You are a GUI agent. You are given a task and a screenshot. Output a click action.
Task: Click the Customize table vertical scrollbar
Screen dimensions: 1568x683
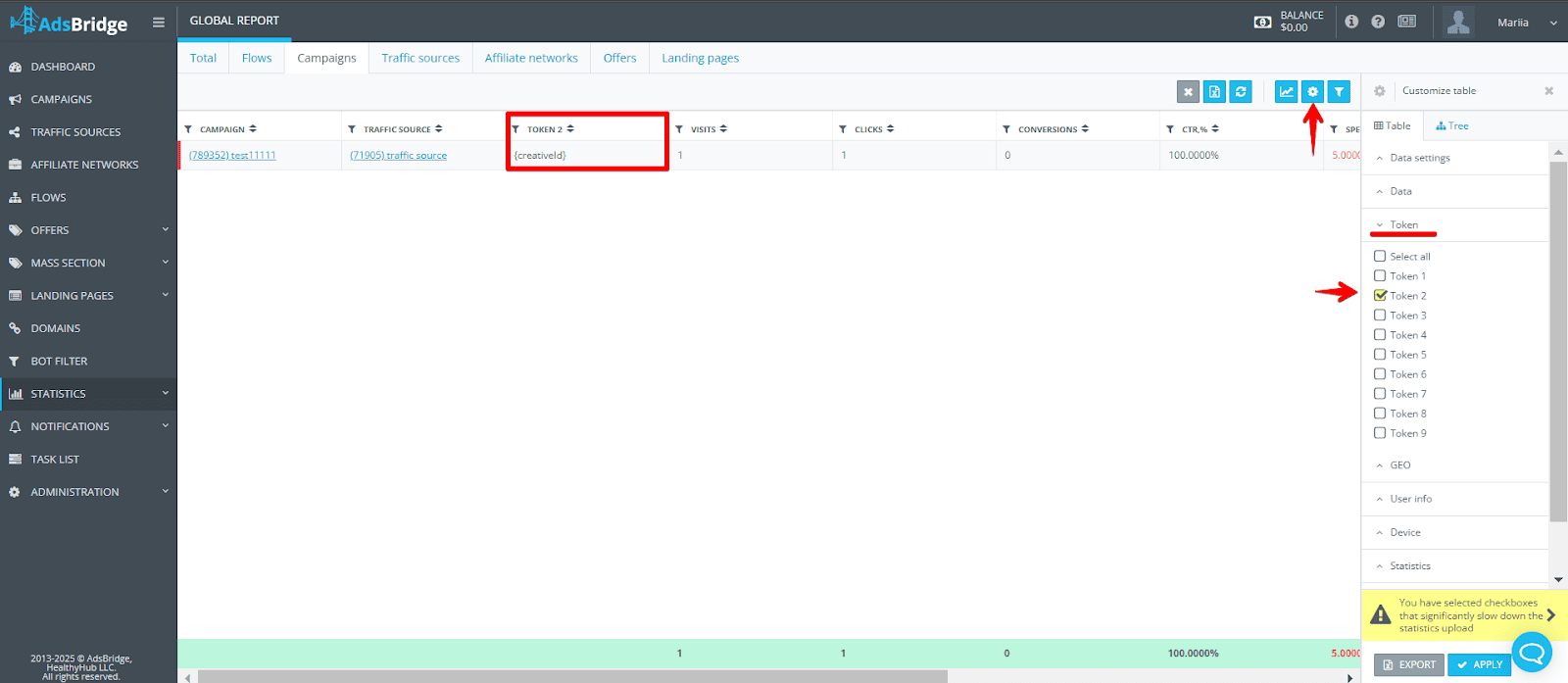[x=1558, y=341]
